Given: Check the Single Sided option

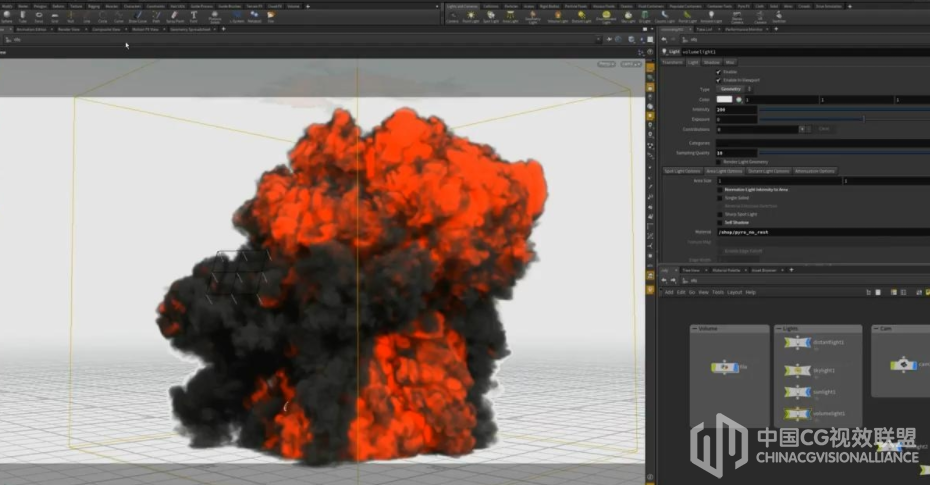Looking at the screenshot, I should pyautogui.click(x=720, y=198).
